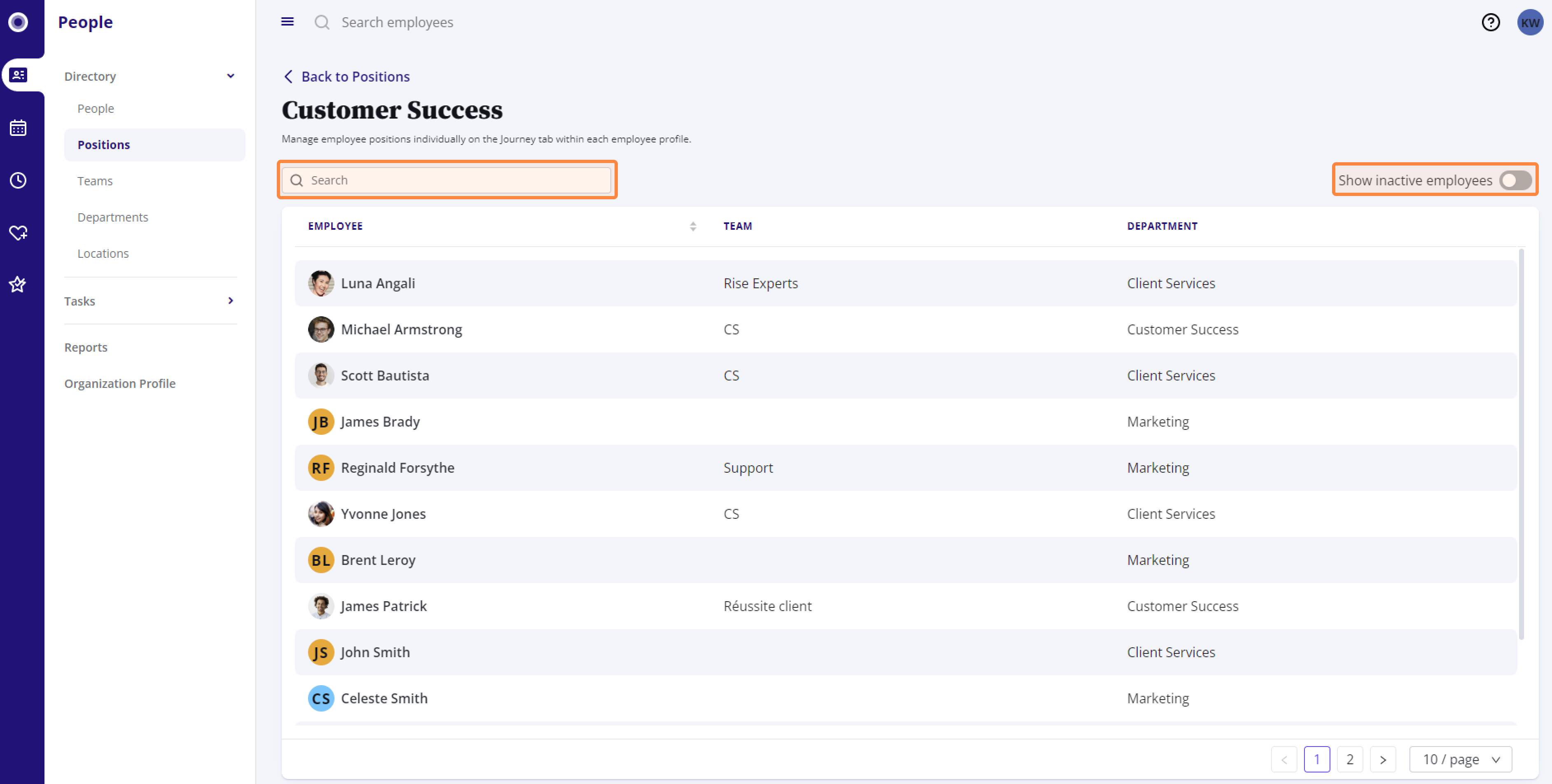
Task: Click the JS avatar for John Smith
Action: click(x=320, y=652)
